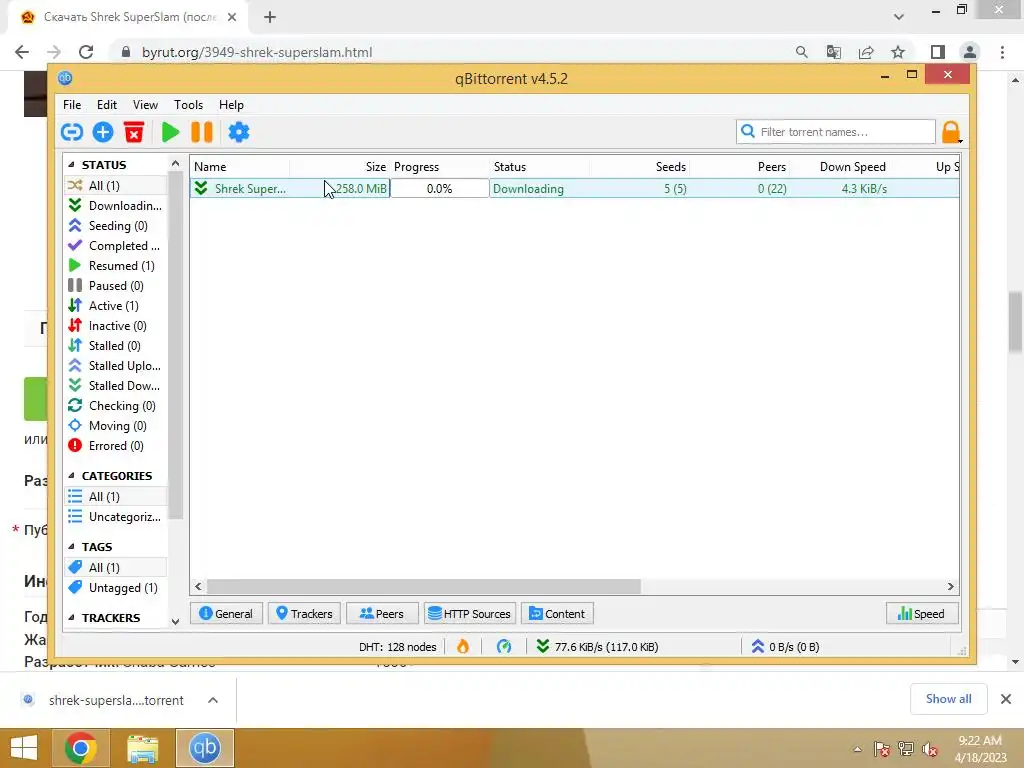Click the orange Pause icon
This screenshot has height=768, width=1024.
click(202, 133)
